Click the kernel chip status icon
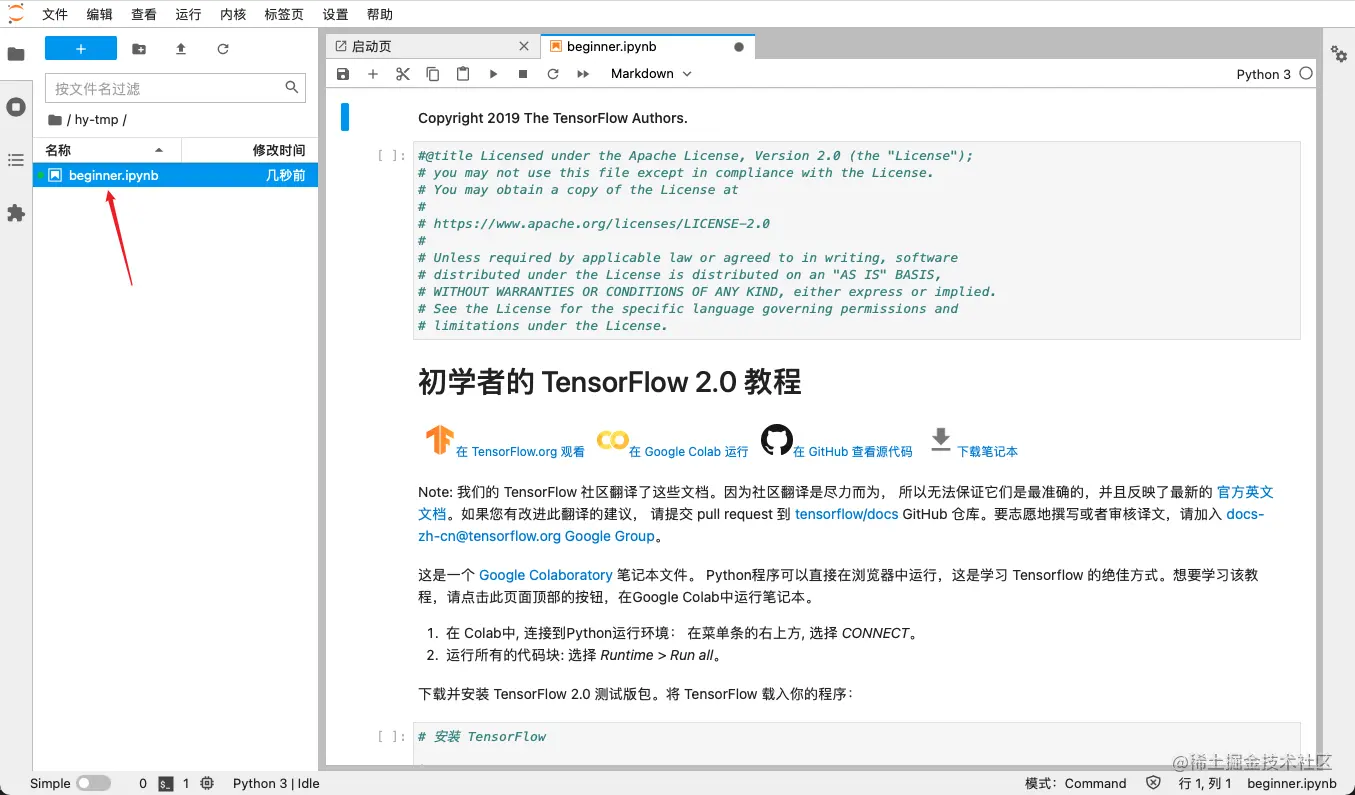 point(207,784)
